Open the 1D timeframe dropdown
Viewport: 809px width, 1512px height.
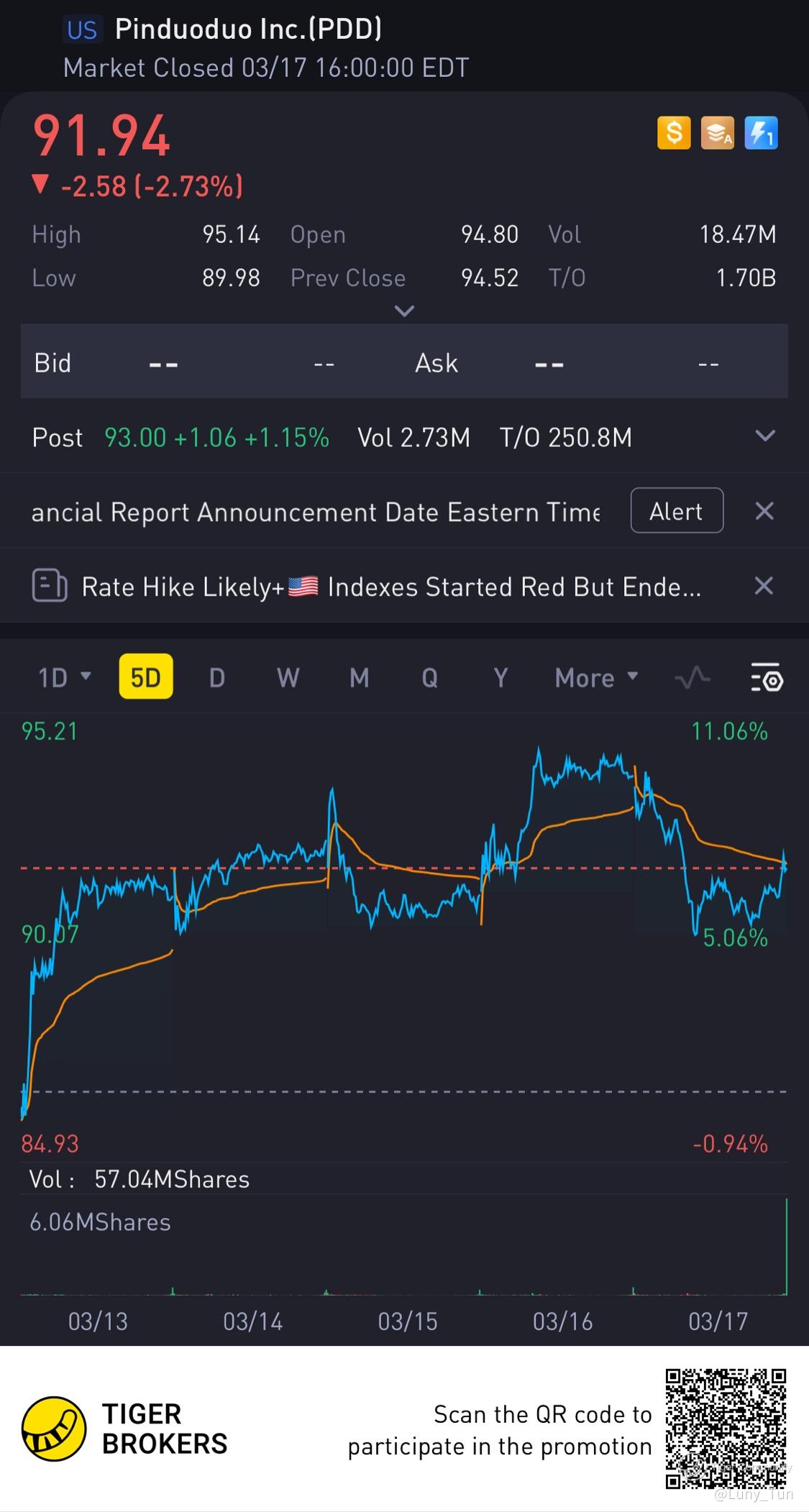click(64, 677)
